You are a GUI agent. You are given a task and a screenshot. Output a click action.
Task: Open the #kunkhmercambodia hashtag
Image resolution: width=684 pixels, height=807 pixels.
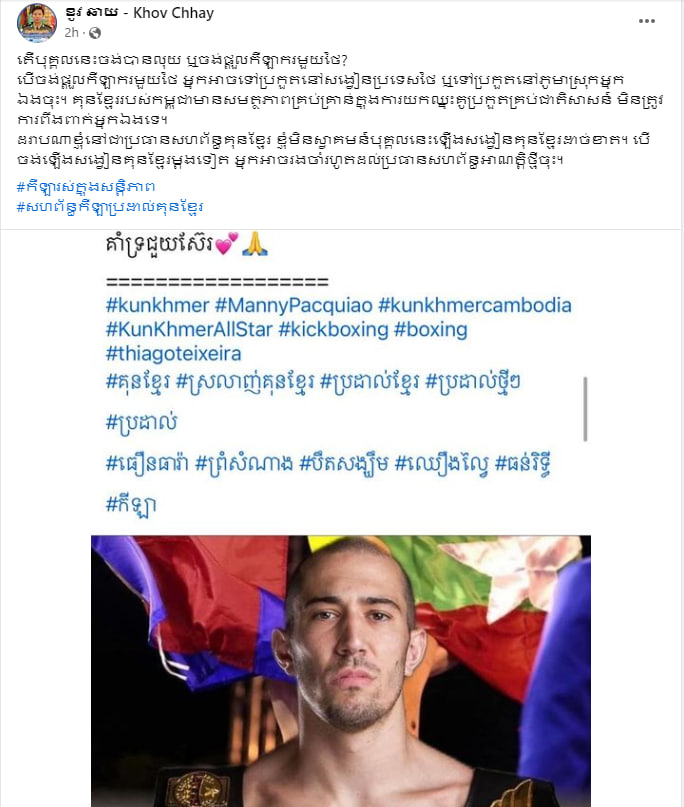coord(475,306)
